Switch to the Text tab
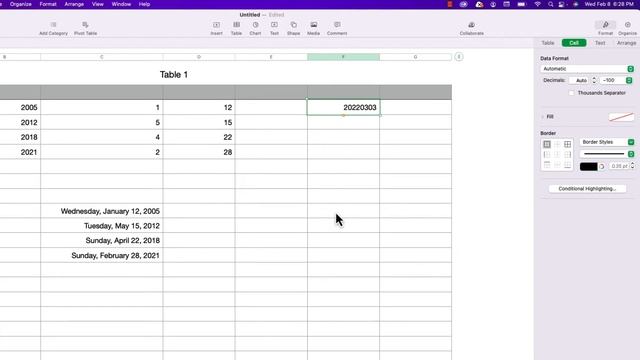Image resolution: width=640 pixels, height=360 pixels. tap(600, 43)
